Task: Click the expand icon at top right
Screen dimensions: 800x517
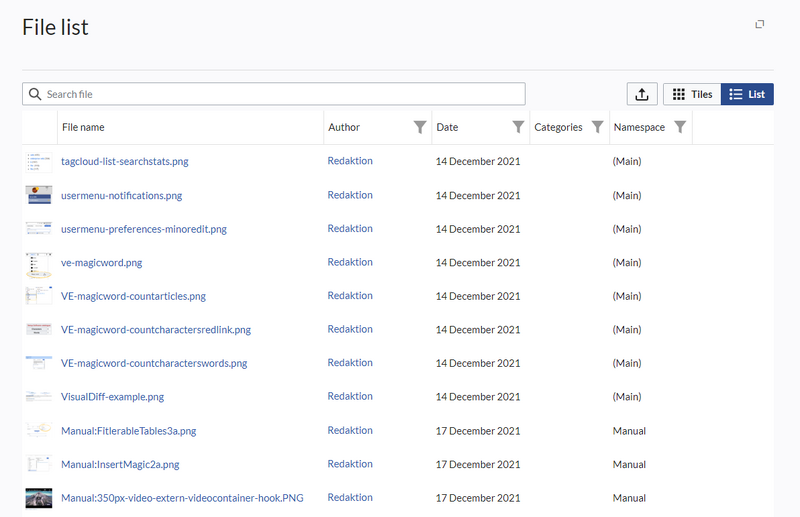Action: coord(760,24)
